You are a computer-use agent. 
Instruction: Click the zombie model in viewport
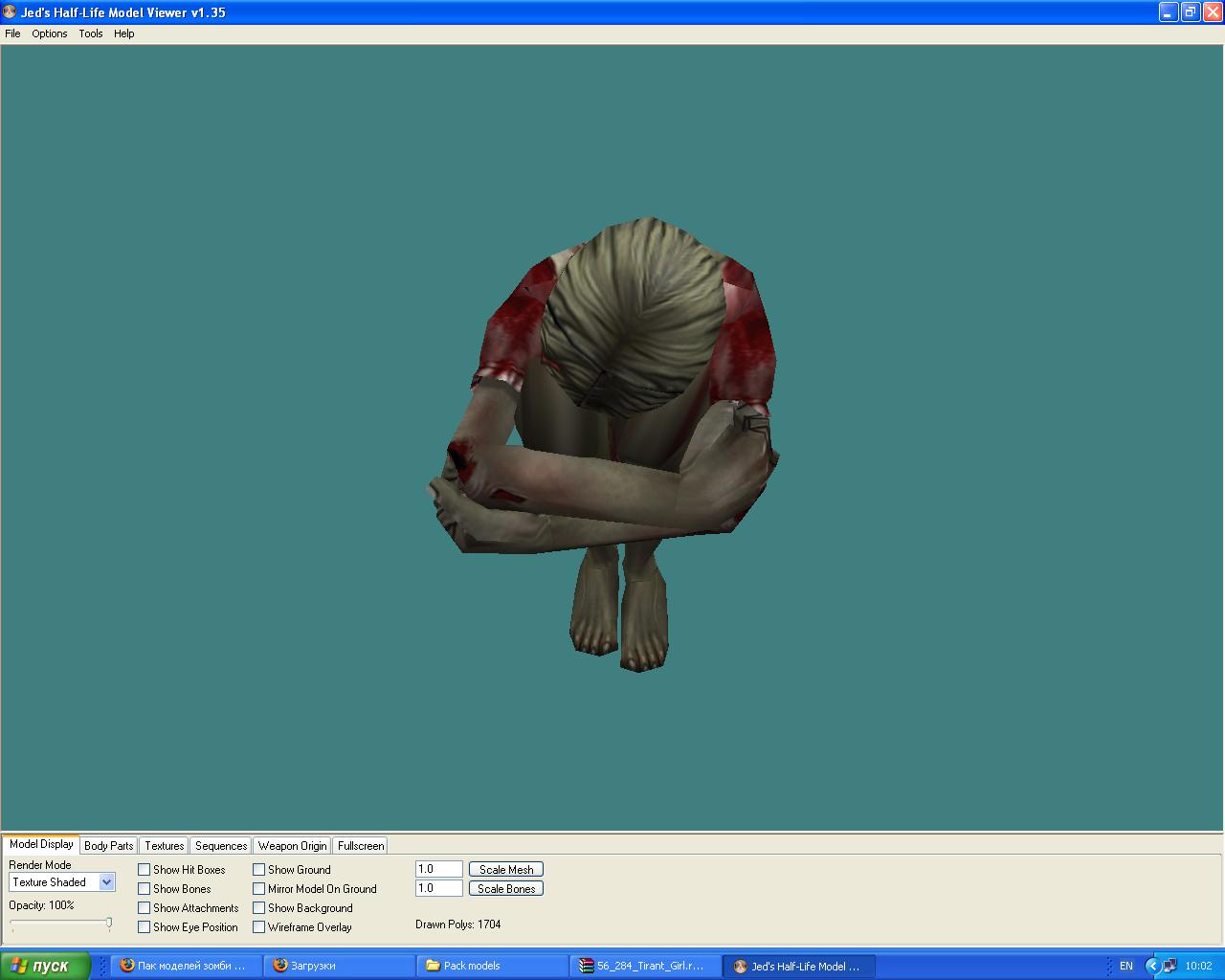click(x=605, y=445)
